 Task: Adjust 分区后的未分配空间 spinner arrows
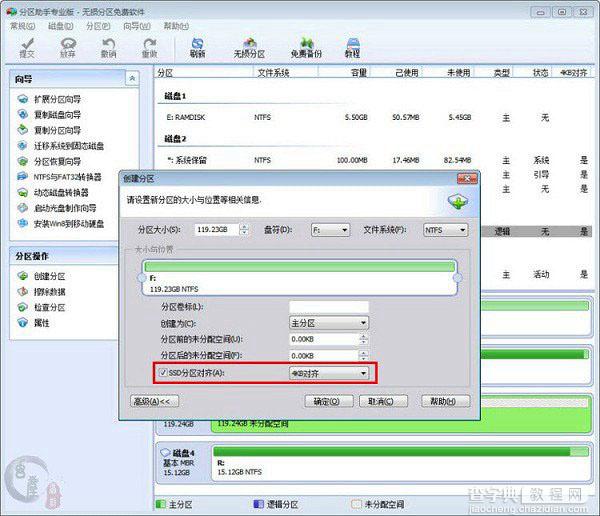(x=363, y=356)
